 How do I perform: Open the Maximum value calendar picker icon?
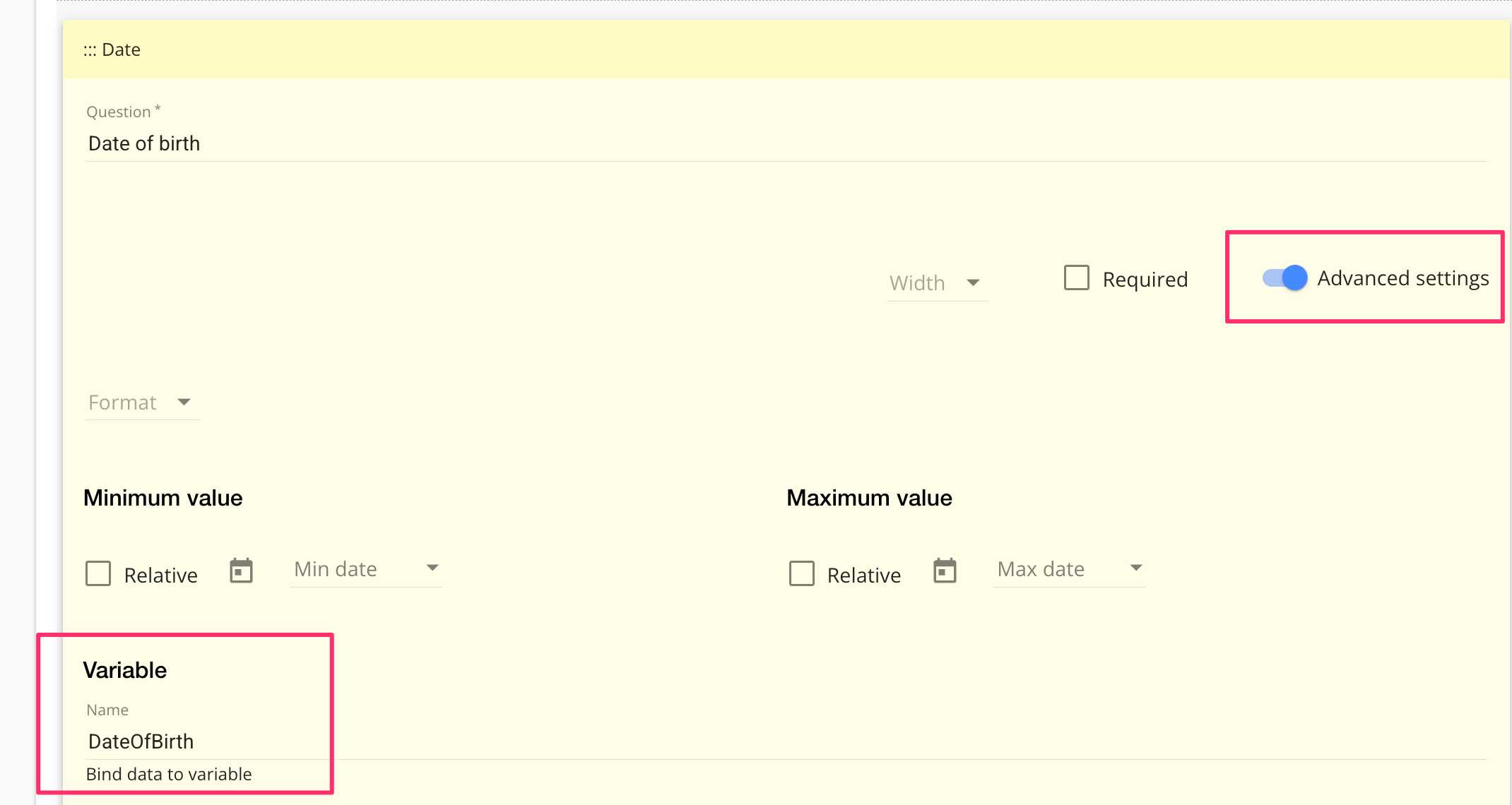pos(945,571)
